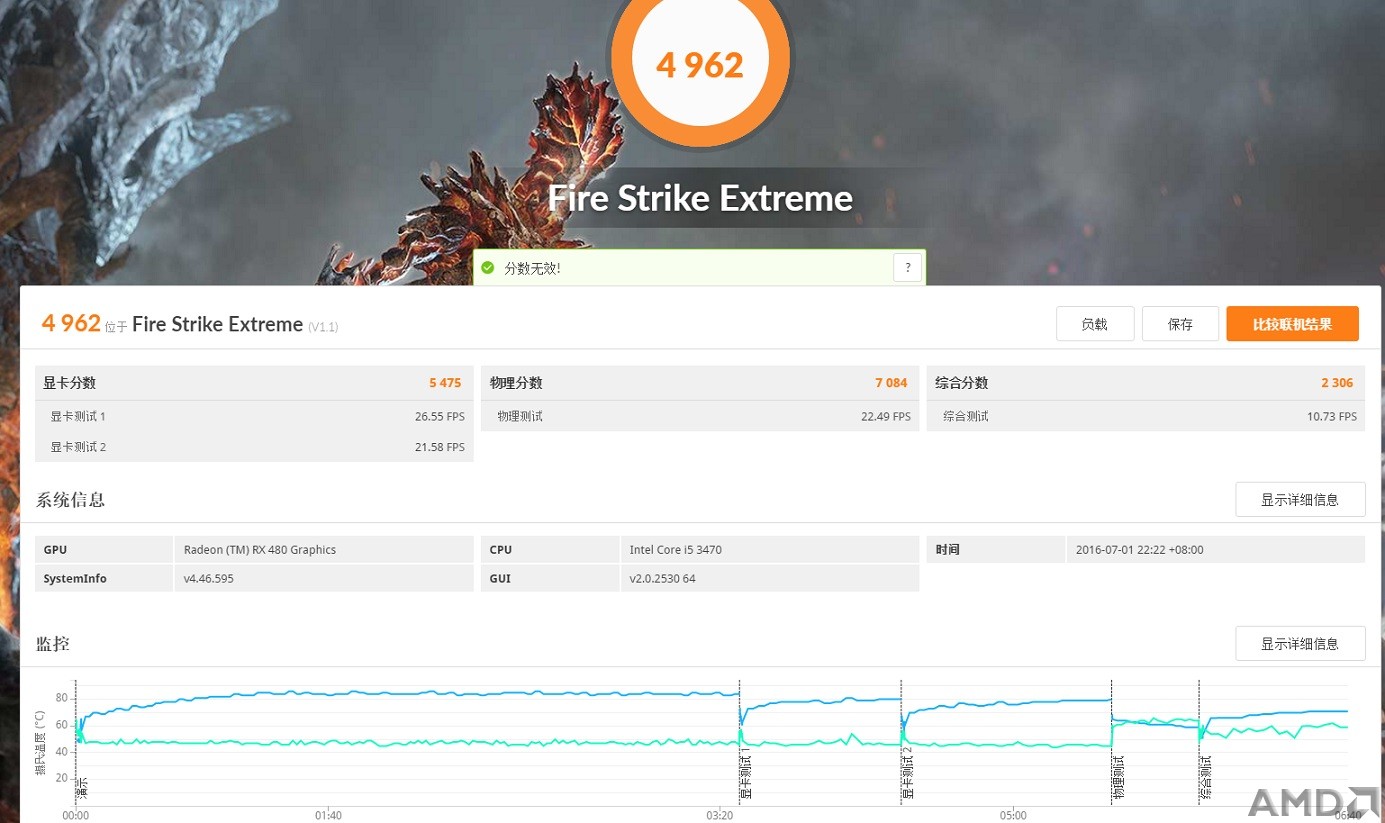
Task: Click the green checkmark validity icon
Action: tap(488, 268)
